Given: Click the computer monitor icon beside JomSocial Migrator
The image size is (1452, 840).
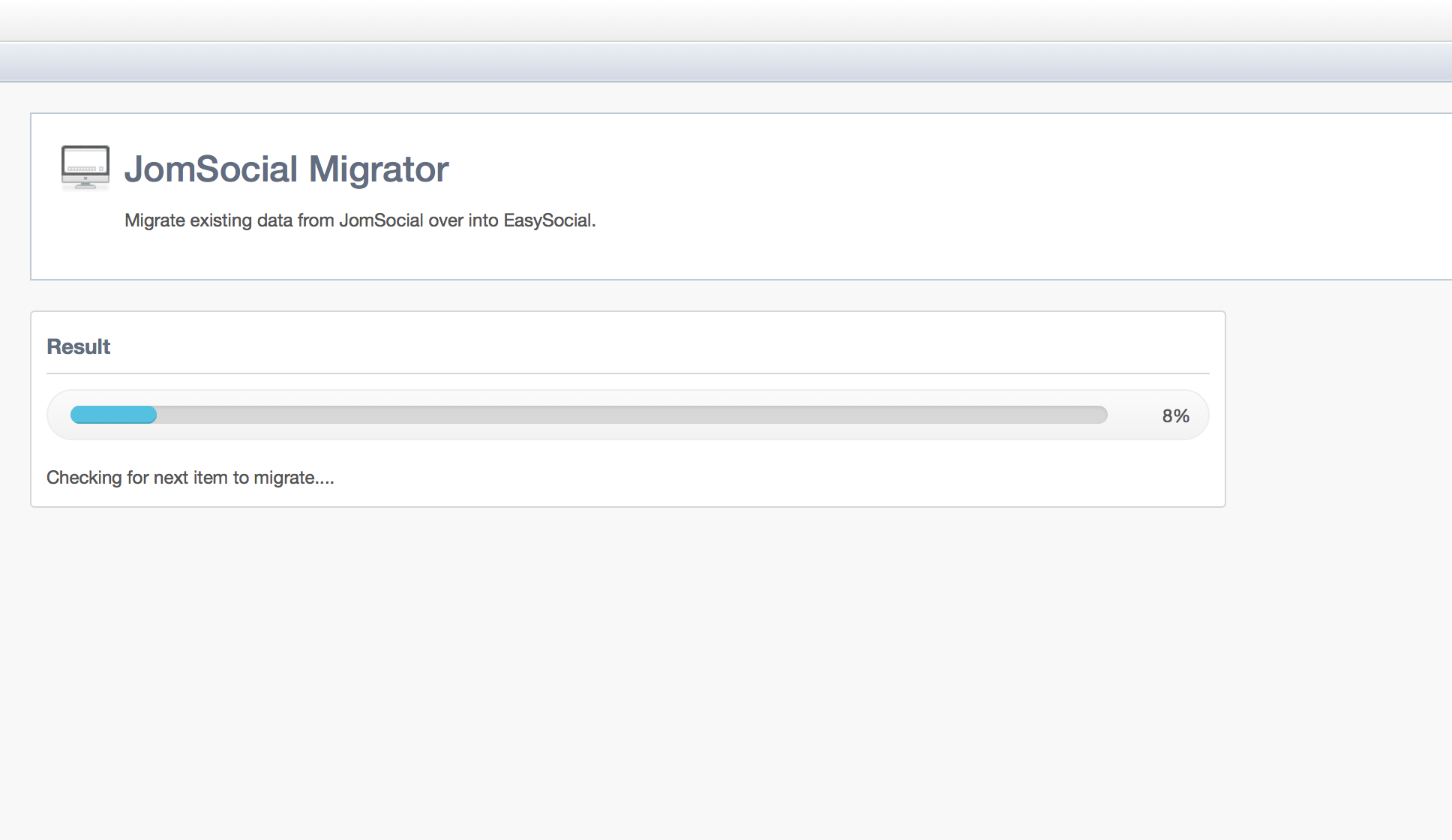Looking at the screenshot, I should click(x=85, y=167).
